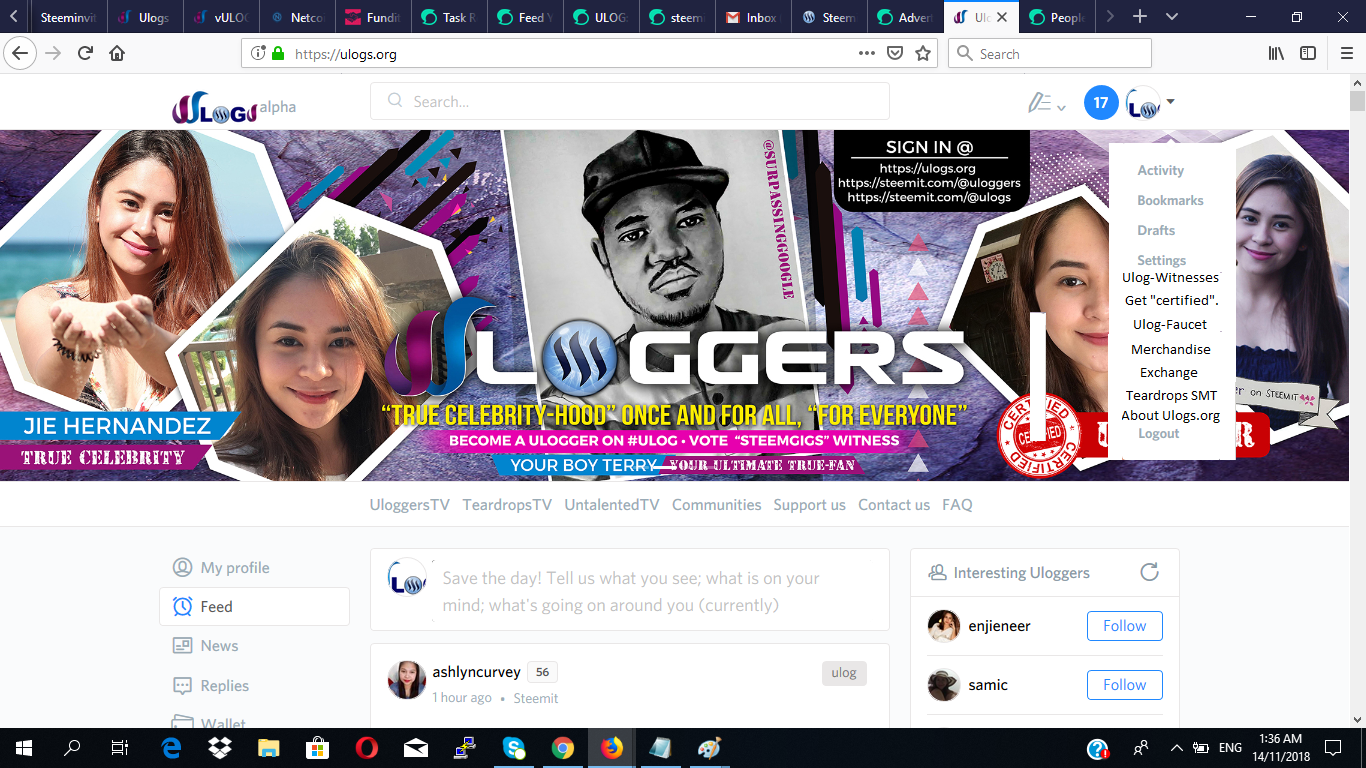Open the list all tabs dropdown

(x=1172, y=17)
